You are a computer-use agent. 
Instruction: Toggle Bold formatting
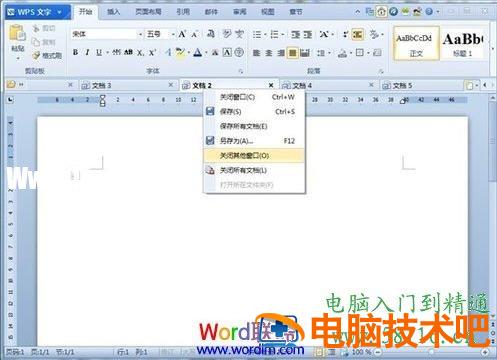tap(75, 52)
